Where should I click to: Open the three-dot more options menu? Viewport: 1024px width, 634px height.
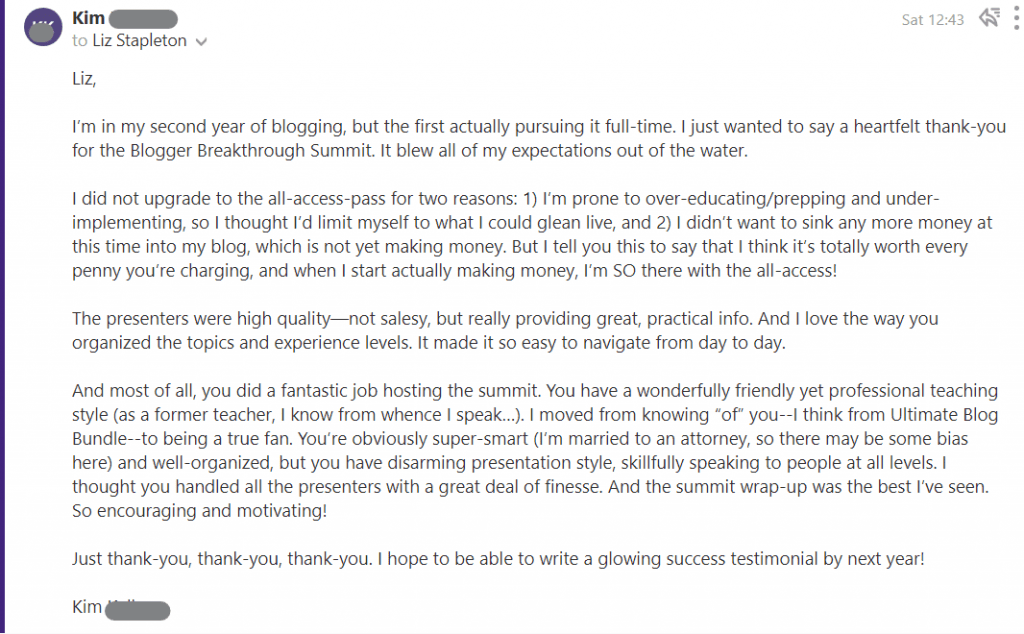coord(1016,19)
